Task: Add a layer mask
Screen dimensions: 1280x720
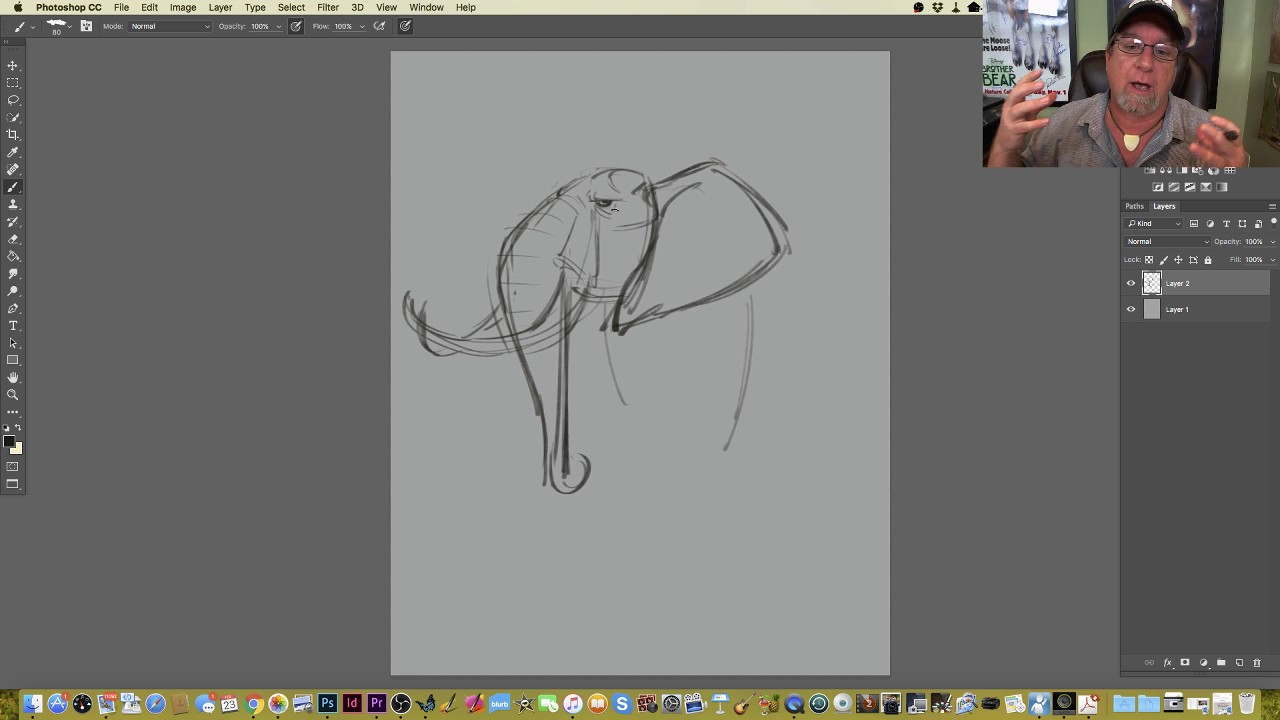Action: tap(1185, 663)
